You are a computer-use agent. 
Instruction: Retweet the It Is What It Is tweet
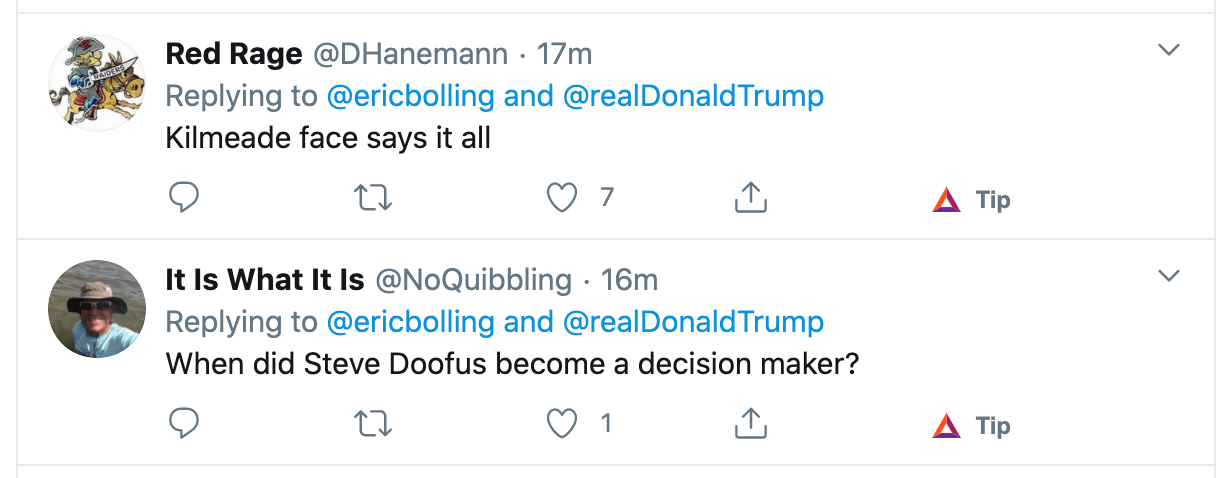374,424
